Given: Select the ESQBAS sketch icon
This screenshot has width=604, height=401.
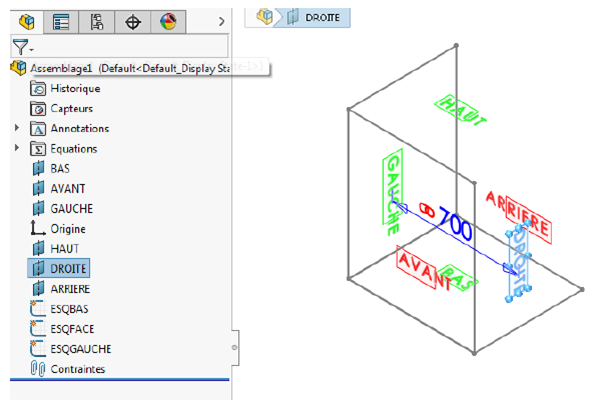Looking at the screenshot, I should point(39,308).
